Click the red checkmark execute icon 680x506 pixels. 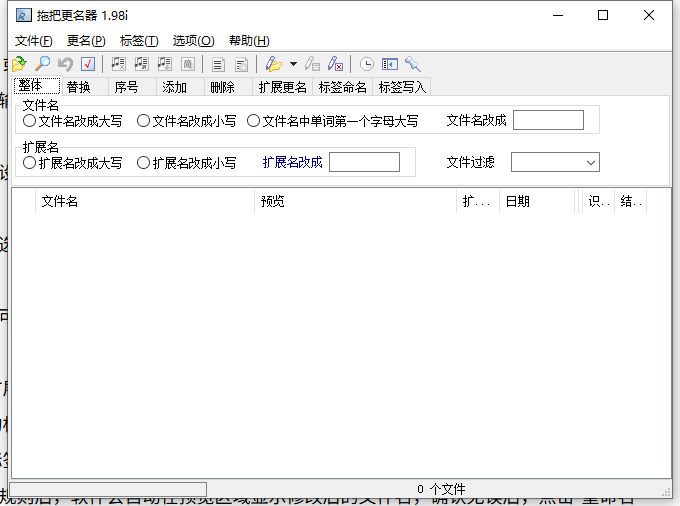(x=88, y=64)
